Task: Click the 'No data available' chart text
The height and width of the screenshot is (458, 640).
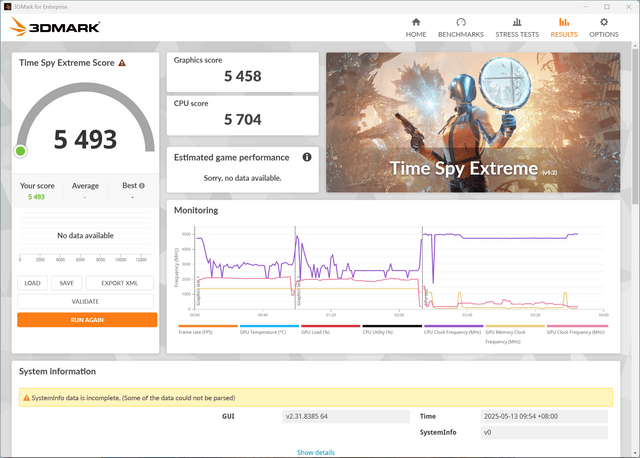Action: point(85,236)
